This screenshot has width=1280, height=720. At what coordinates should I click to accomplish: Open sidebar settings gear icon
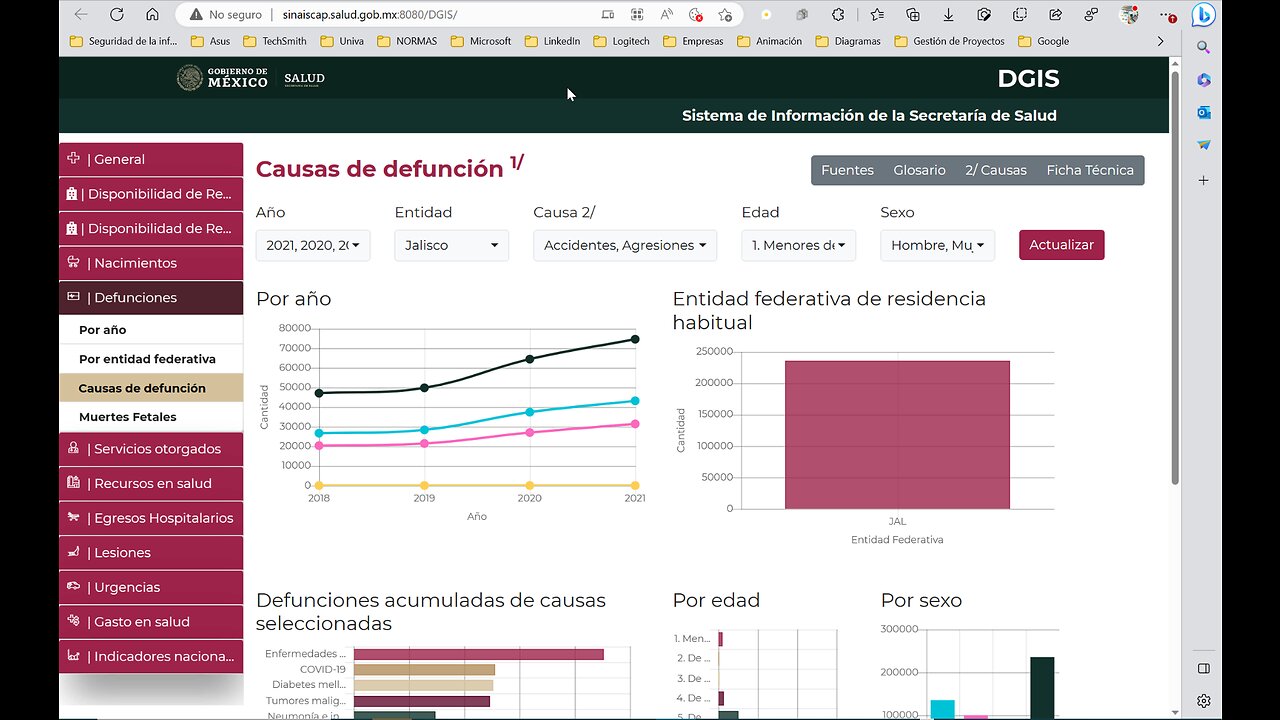tap(1204, 701)
